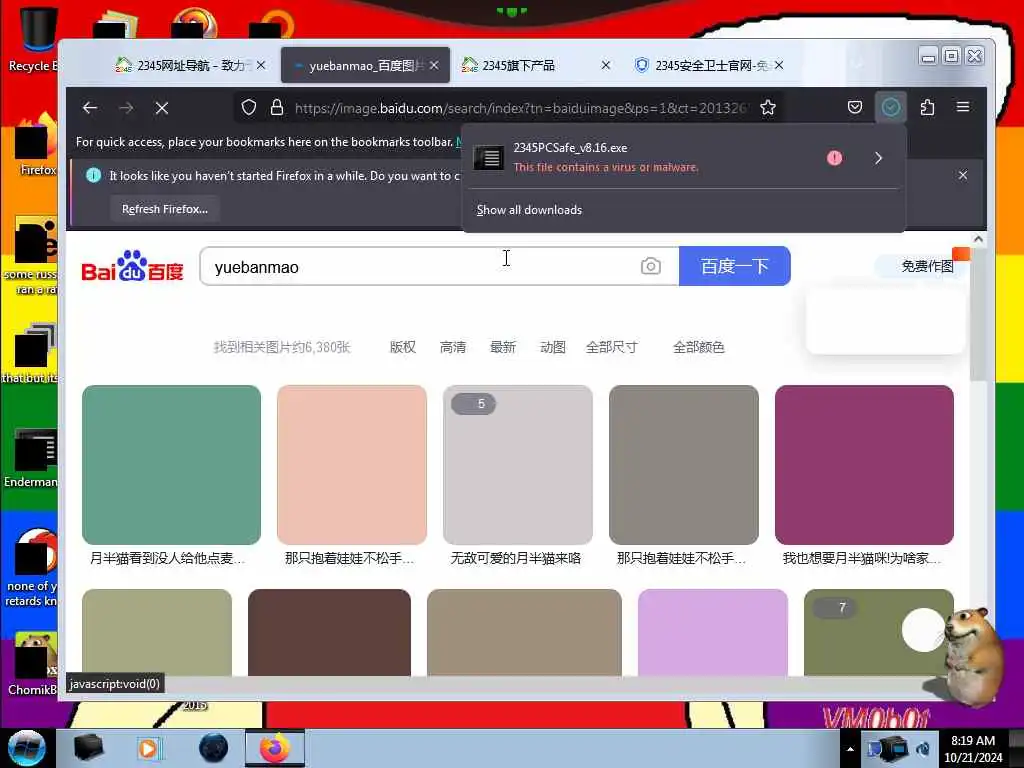Toggle the downloads panel toolbar button

891,108
